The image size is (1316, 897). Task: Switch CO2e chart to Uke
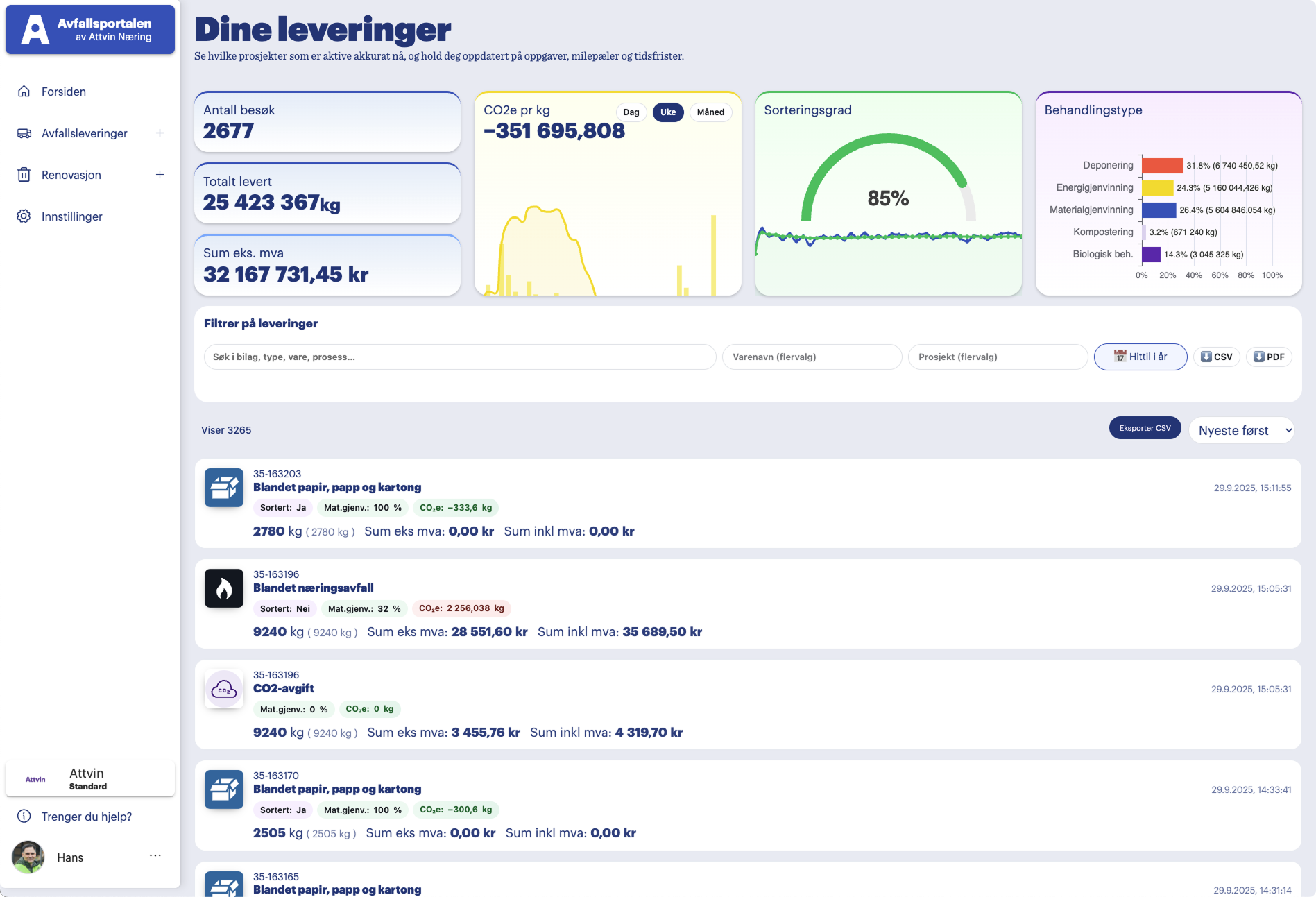click(x=668, y=112)
